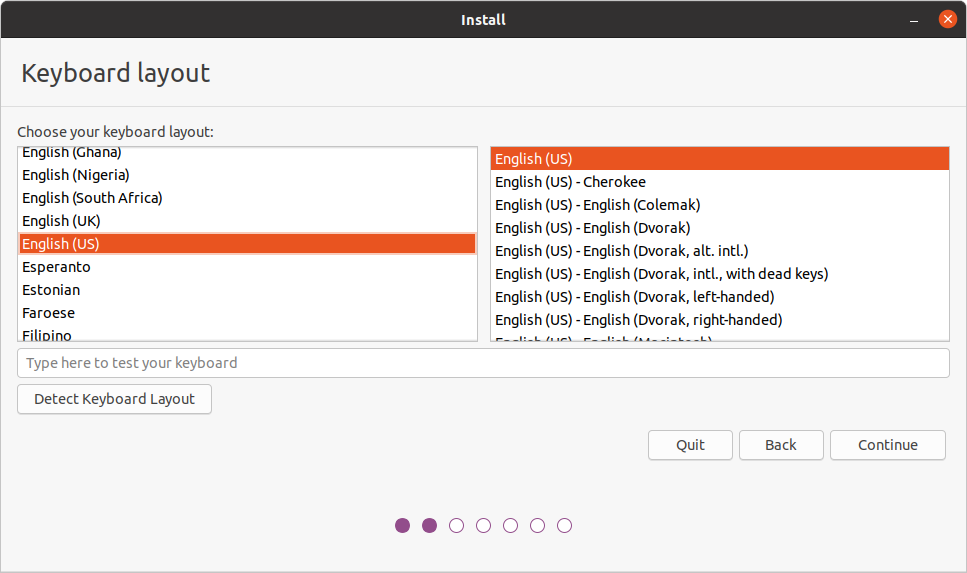The image size is (967, 573).
Task: Pick Faroese in the left list
Action: pos(48,313)
